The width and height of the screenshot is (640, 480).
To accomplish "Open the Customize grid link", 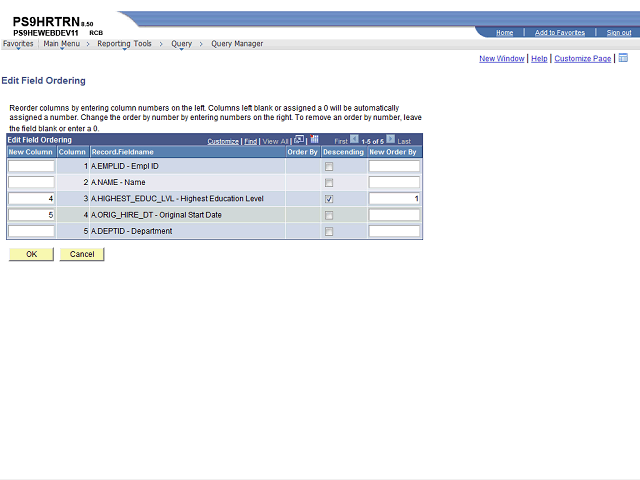I will [223, 141].
